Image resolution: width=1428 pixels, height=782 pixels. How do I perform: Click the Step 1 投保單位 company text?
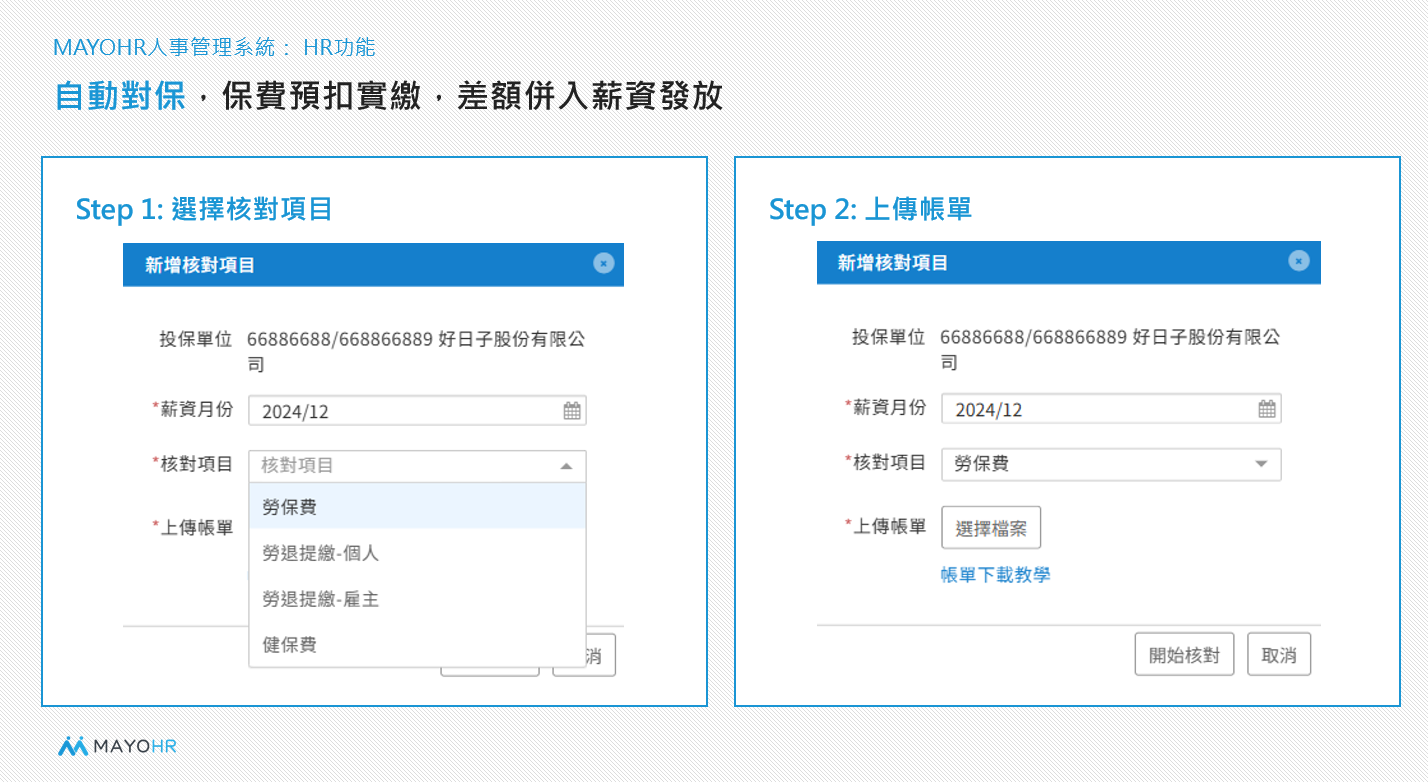[416, 351]
